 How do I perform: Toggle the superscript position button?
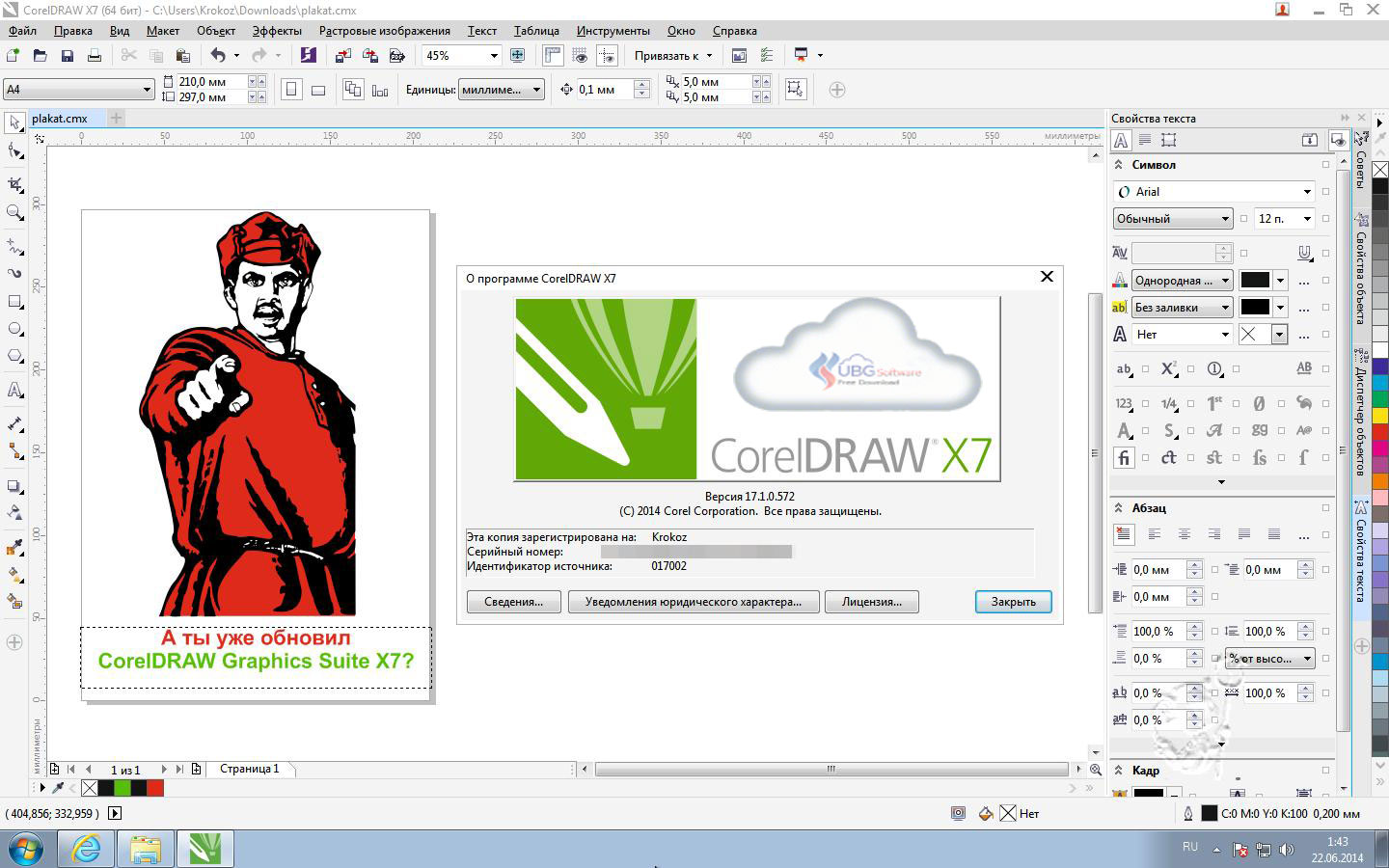pyautogui.click(x=1169, y=368)
